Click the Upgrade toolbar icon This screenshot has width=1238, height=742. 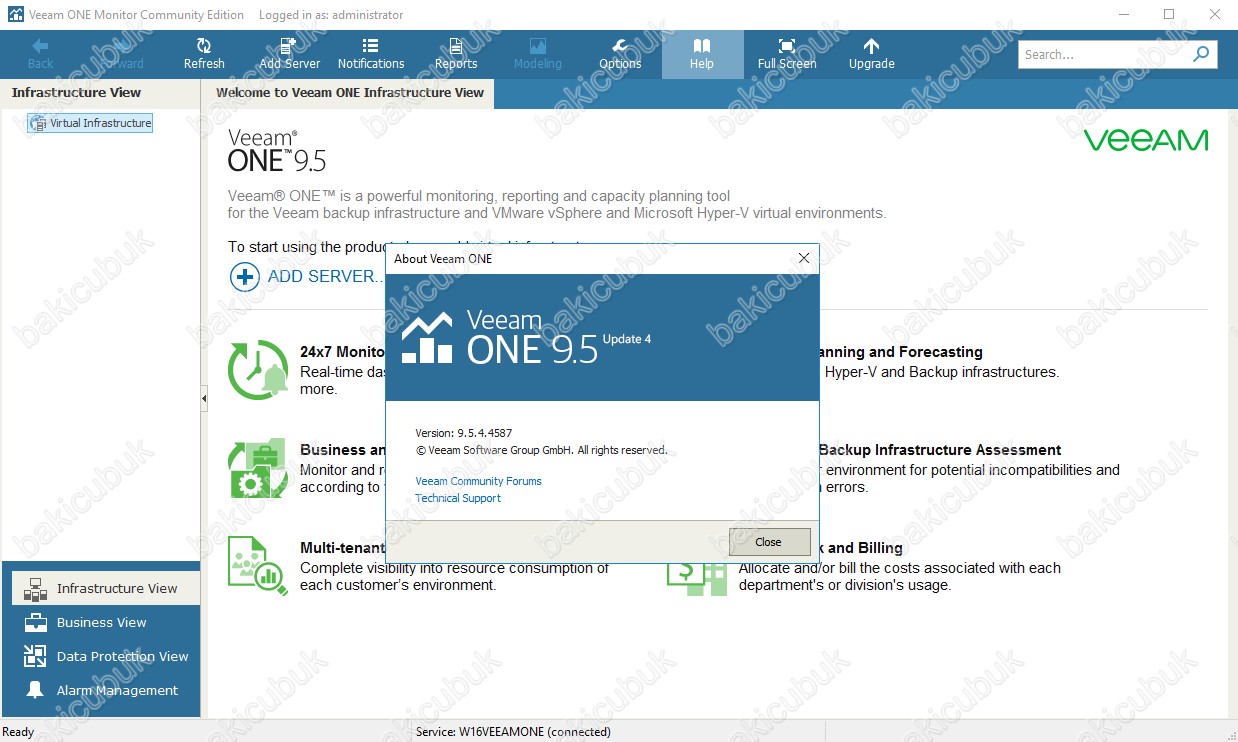pyautogui.click(x=871, y=54)
